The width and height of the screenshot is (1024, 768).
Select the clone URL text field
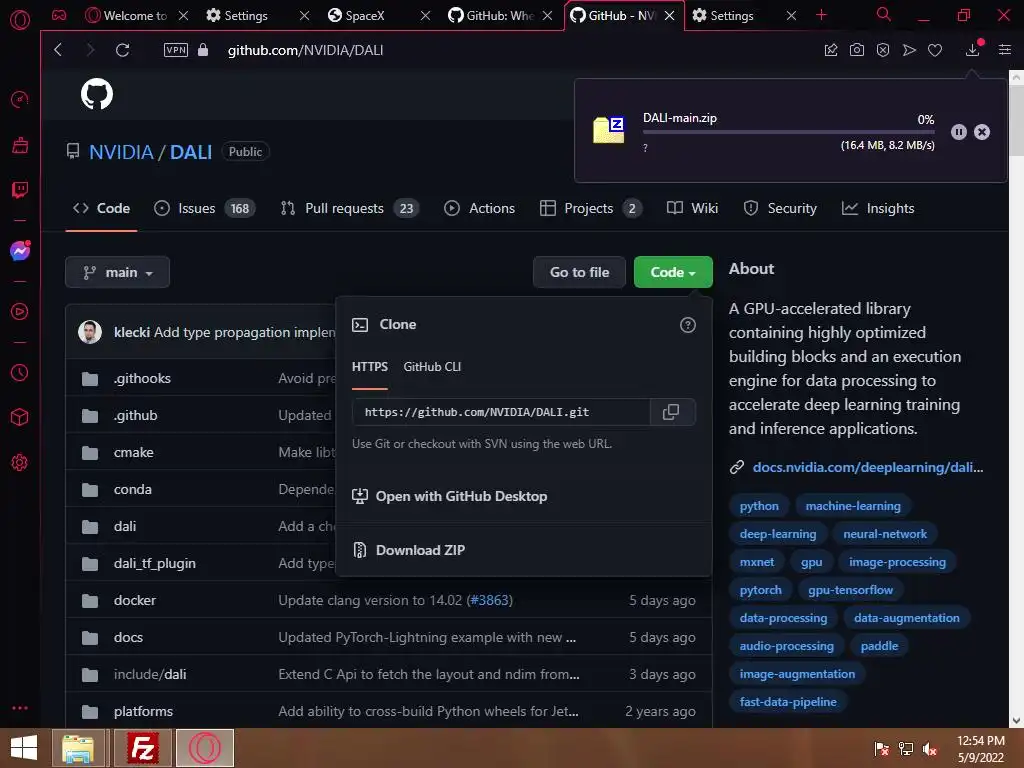(x=501, y=412)
